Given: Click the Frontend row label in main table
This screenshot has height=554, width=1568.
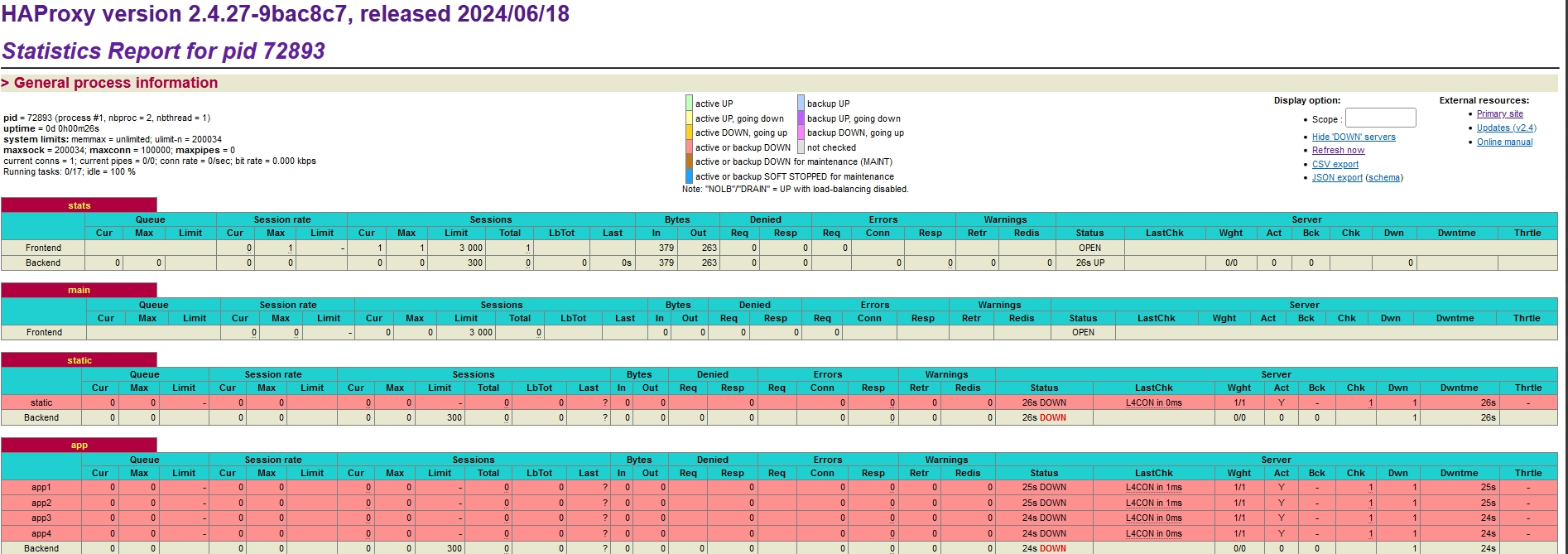Looking at the screenshot, I should (44, 332).
